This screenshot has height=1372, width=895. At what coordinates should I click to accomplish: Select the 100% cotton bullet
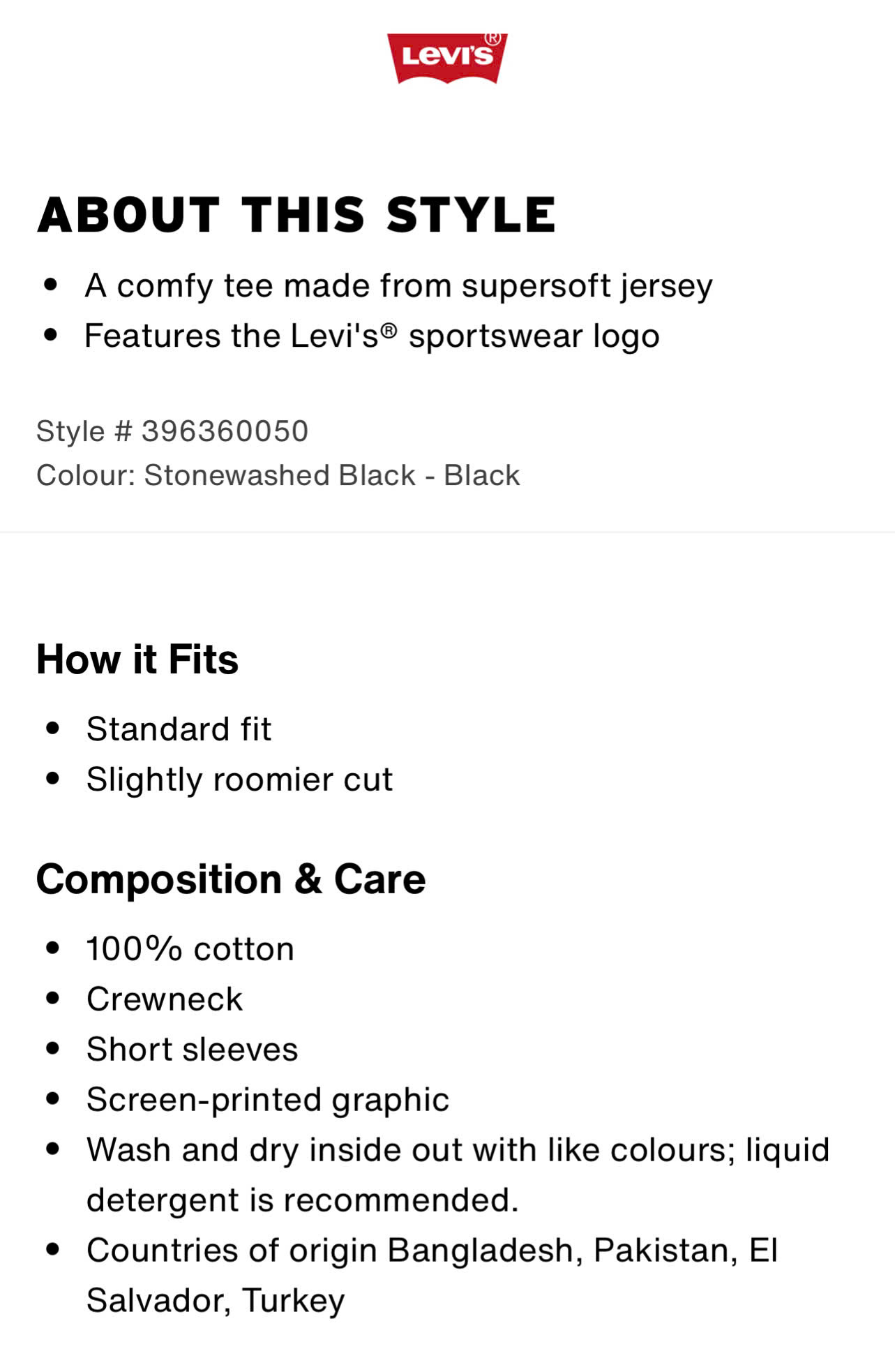point(190,949)
